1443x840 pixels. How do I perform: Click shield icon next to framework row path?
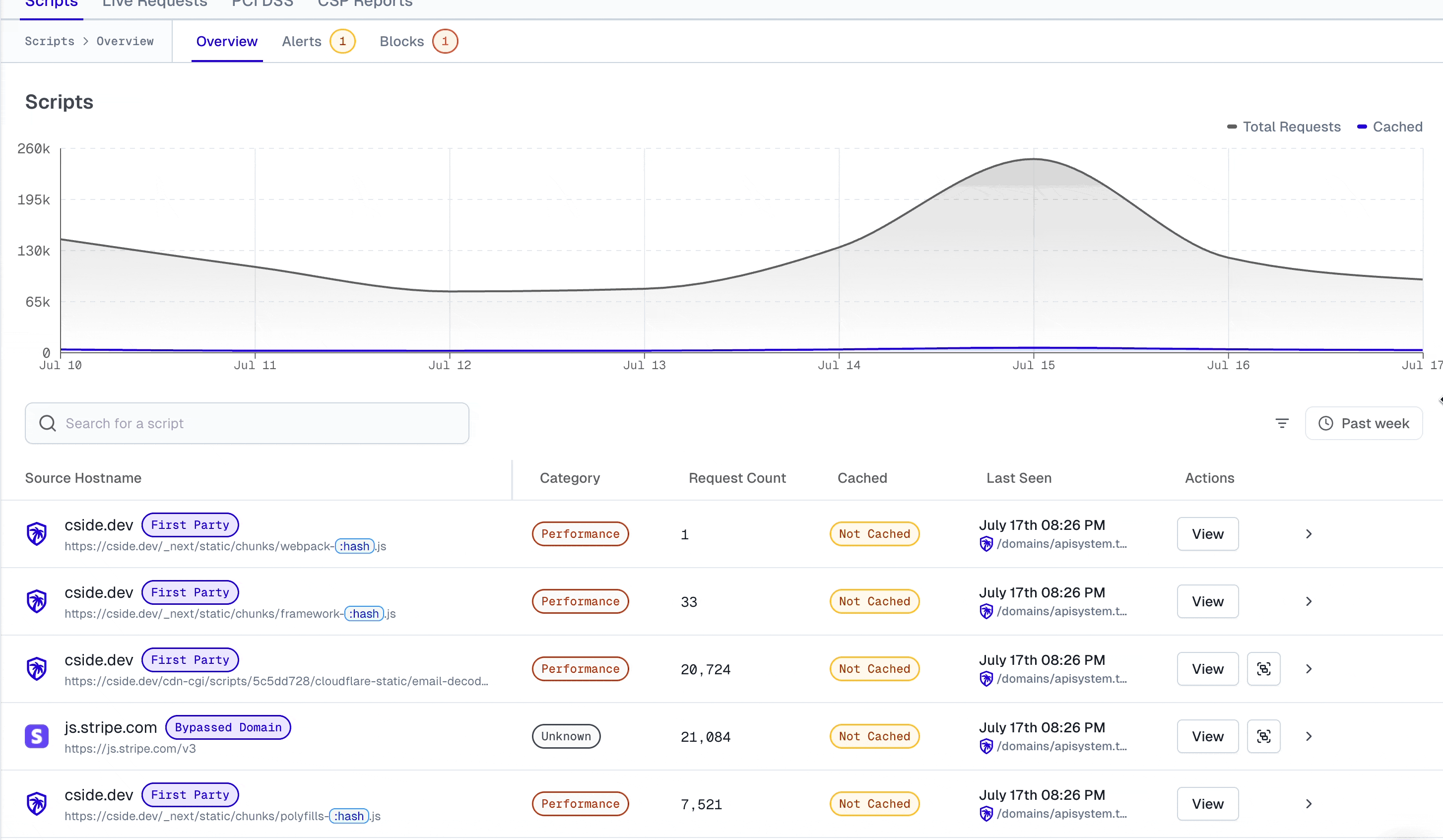985,612
